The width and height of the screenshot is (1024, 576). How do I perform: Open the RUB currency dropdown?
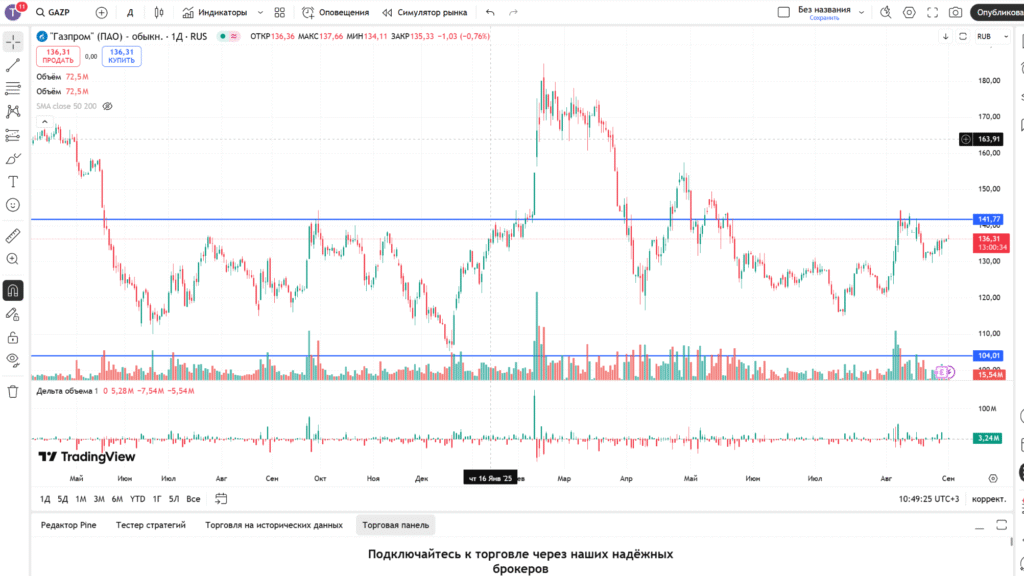tap(993, 37)
